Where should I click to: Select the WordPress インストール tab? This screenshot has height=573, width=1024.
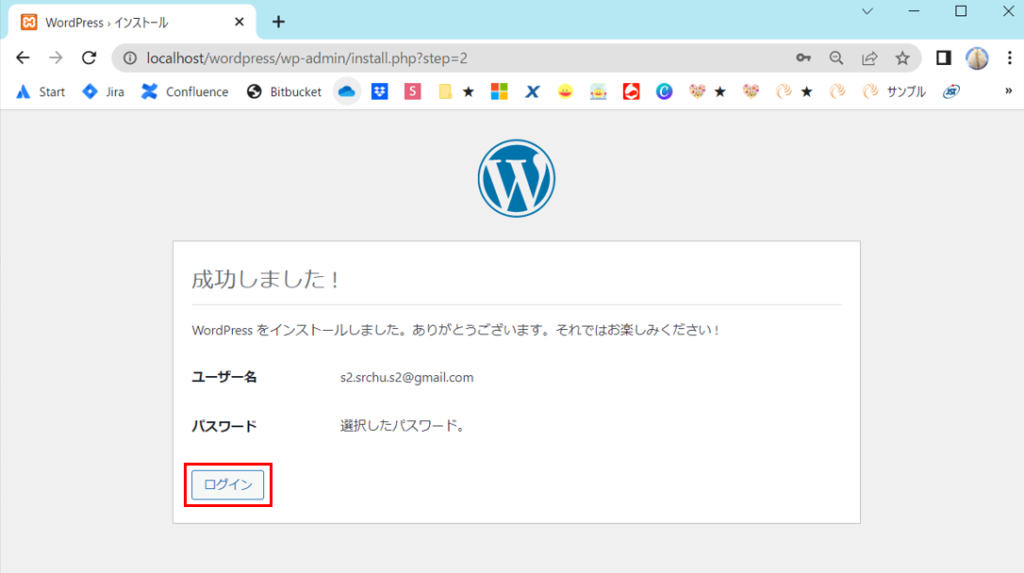(x=110, y=22)
